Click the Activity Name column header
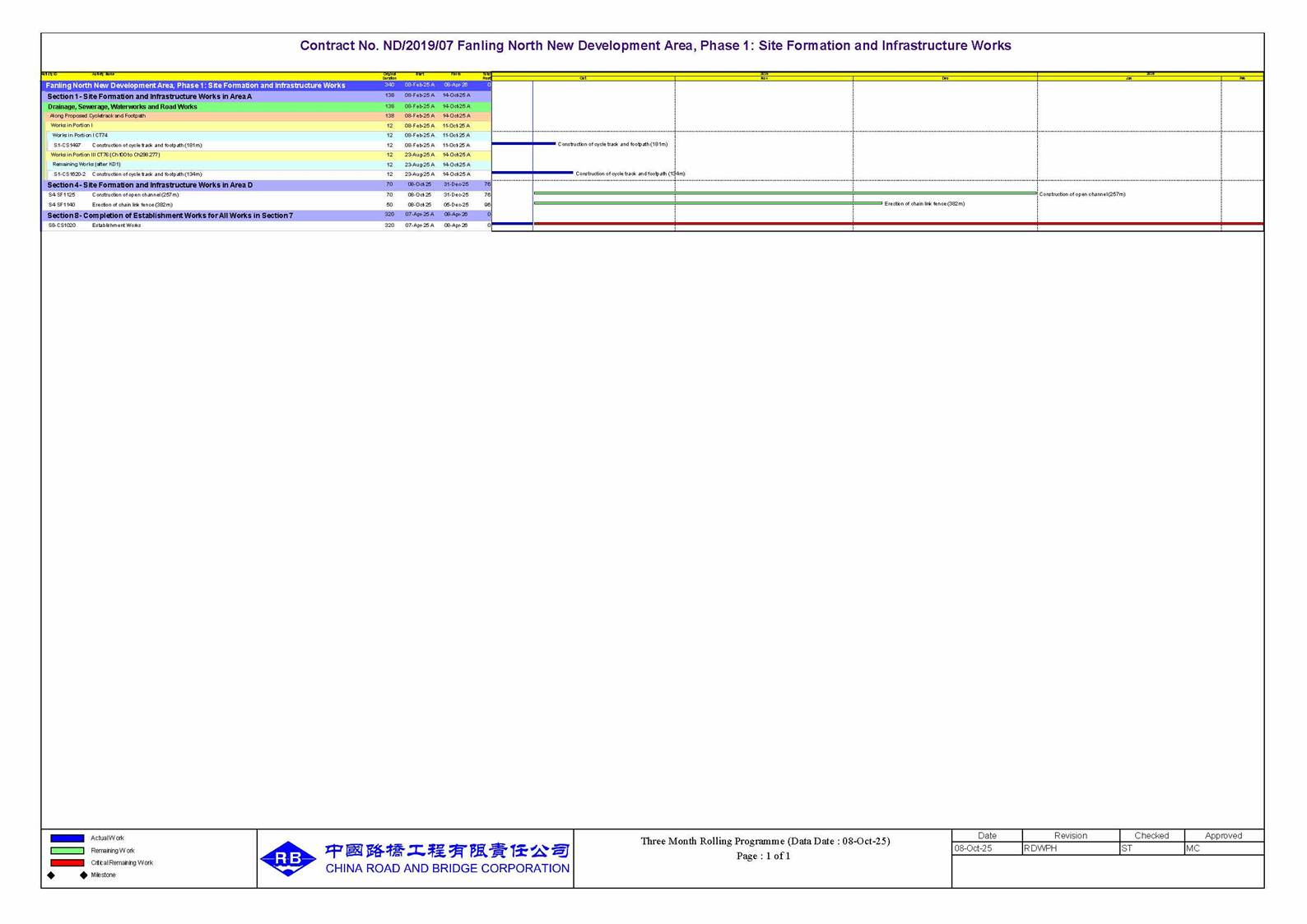Viewport: 1307px width, 924px height. point(104,75)
